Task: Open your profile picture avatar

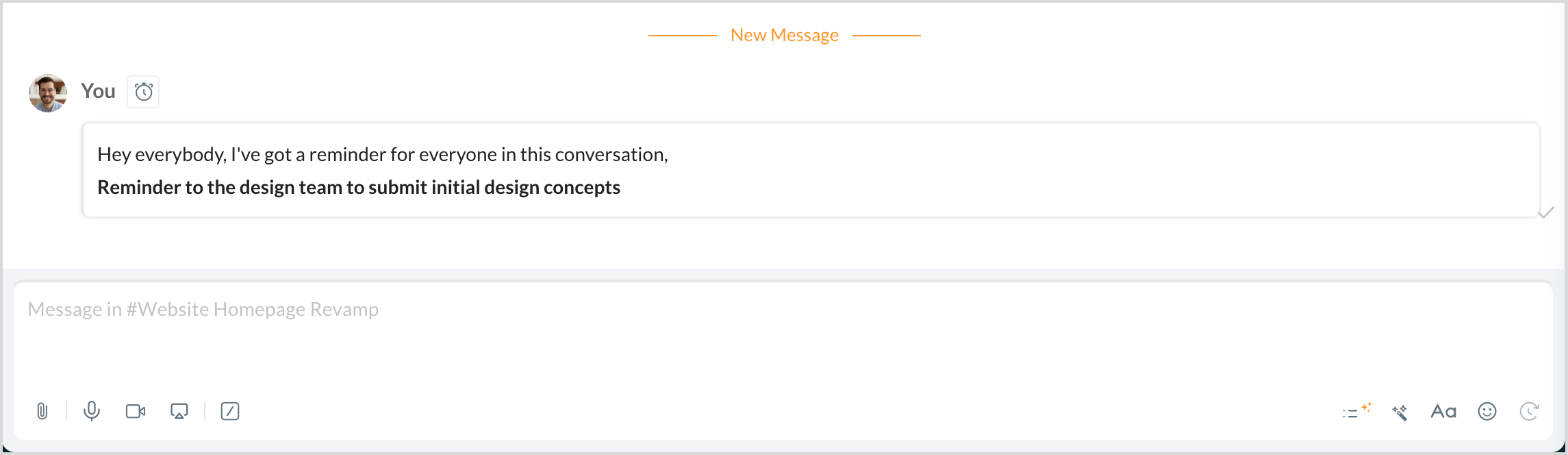Action: (x=48, y=93)
